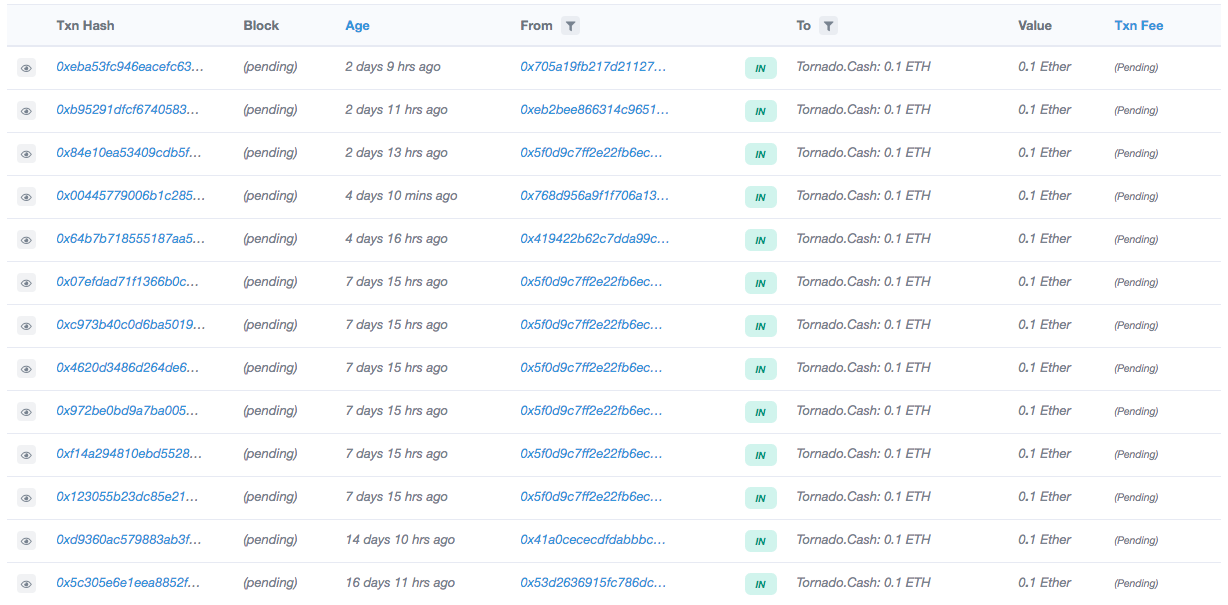Select the age text '14 days 10 hrs ago'
1228x605 pixels.
coord(400,540)
